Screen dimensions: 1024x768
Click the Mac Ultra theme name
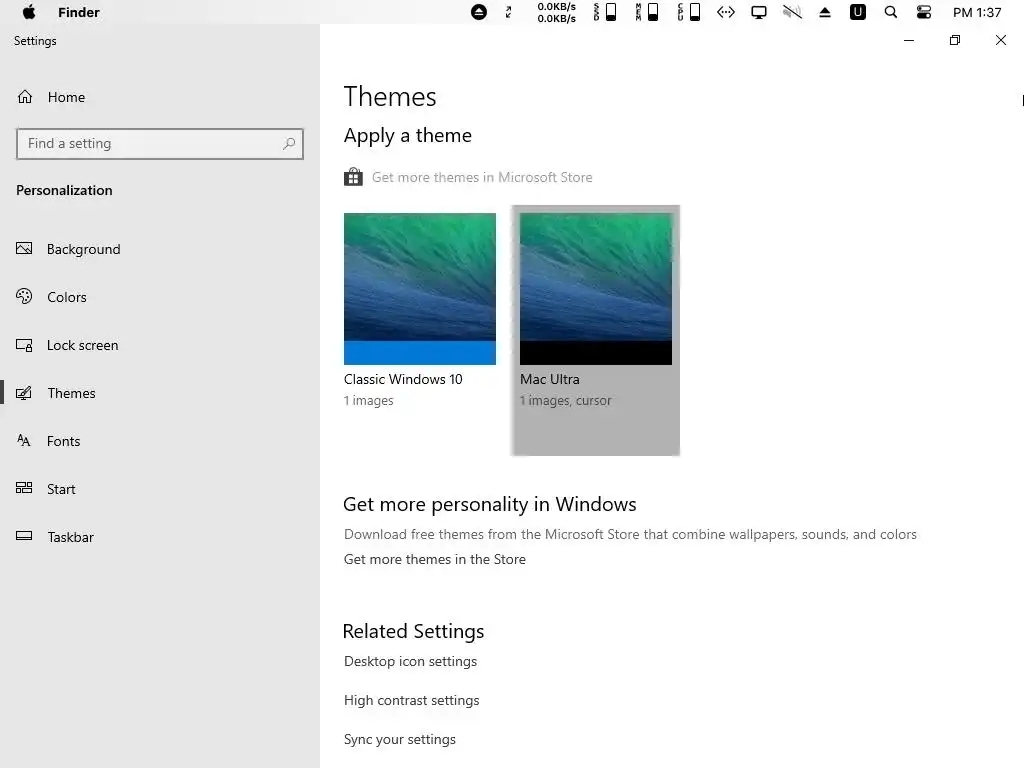point(550,379)
